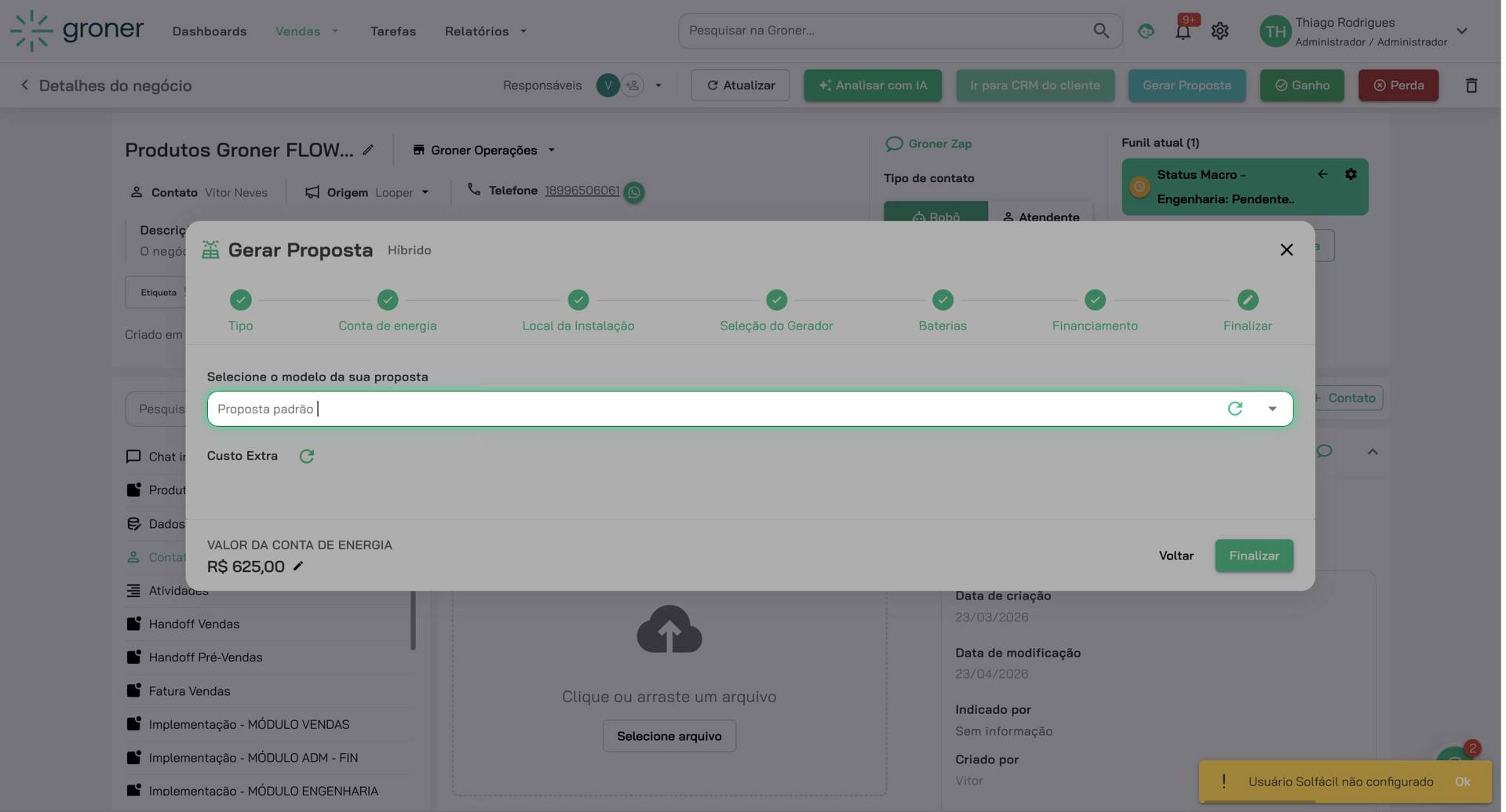Focus the Pesquisar na Groner search field
This screenshot has width=1506, height=812.
click(887, 31)
